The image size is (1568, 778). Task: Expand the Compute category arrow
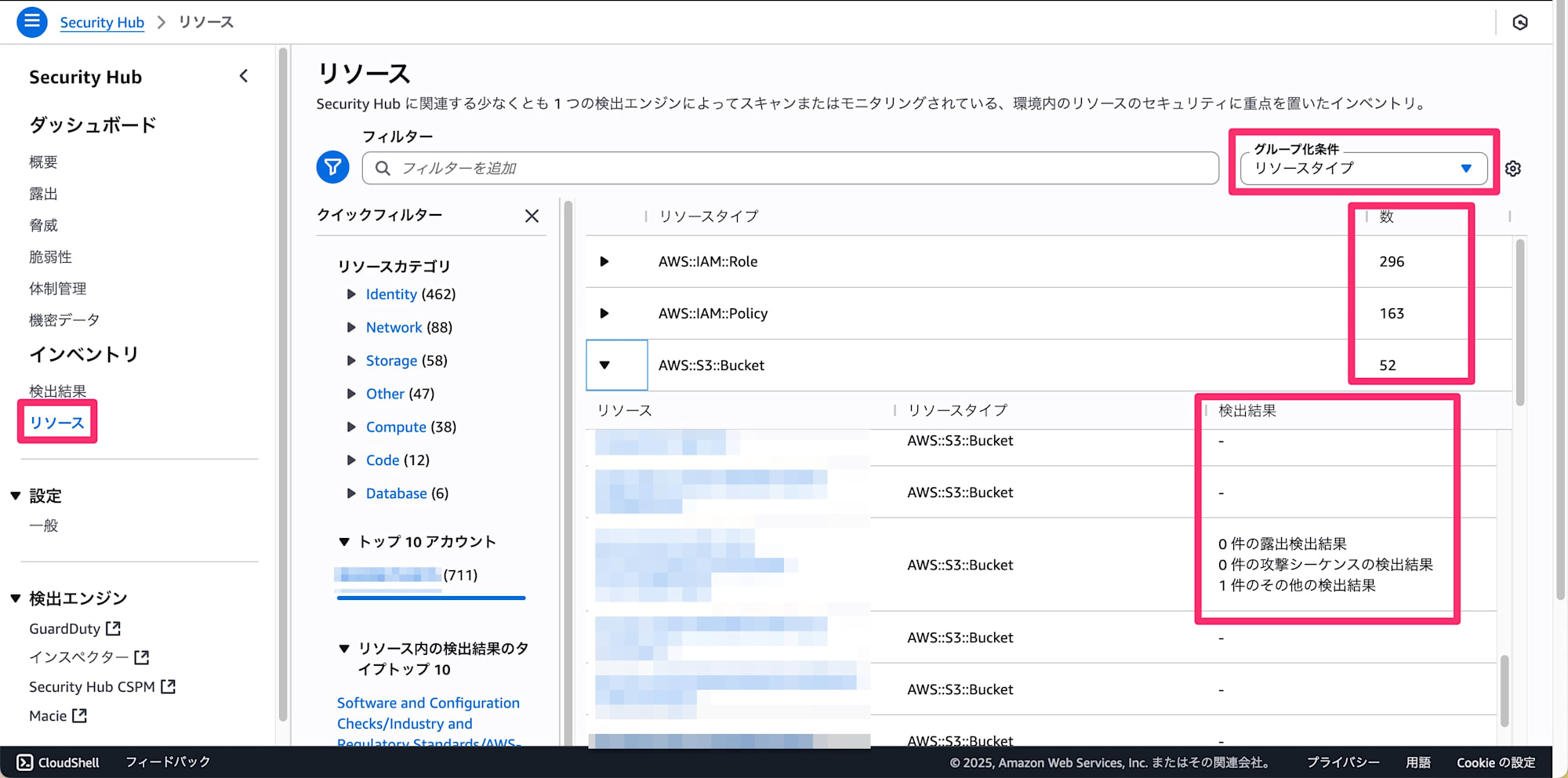point(351,427)
